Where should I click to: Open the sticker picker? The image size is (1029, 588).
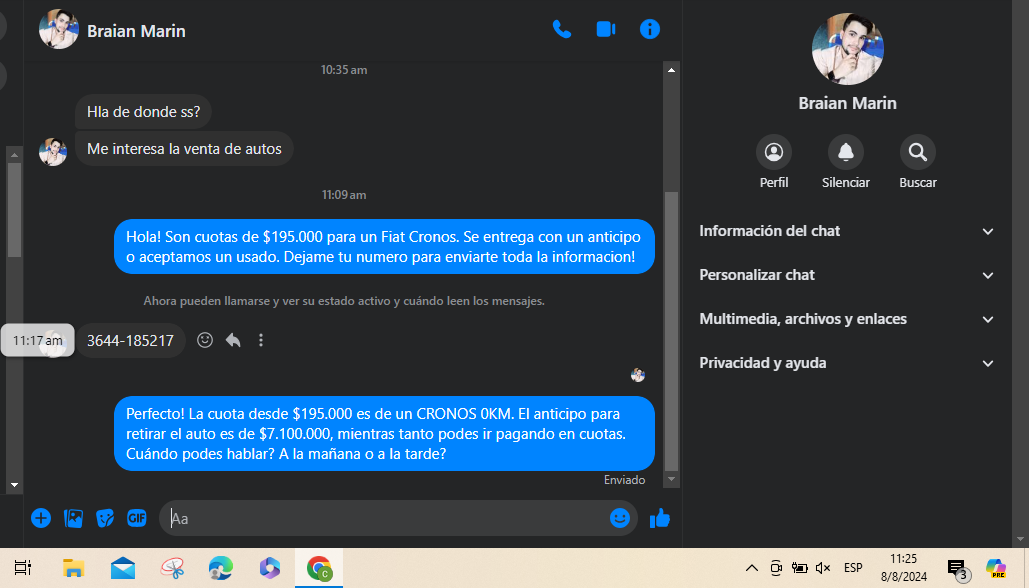pos(105,518)
